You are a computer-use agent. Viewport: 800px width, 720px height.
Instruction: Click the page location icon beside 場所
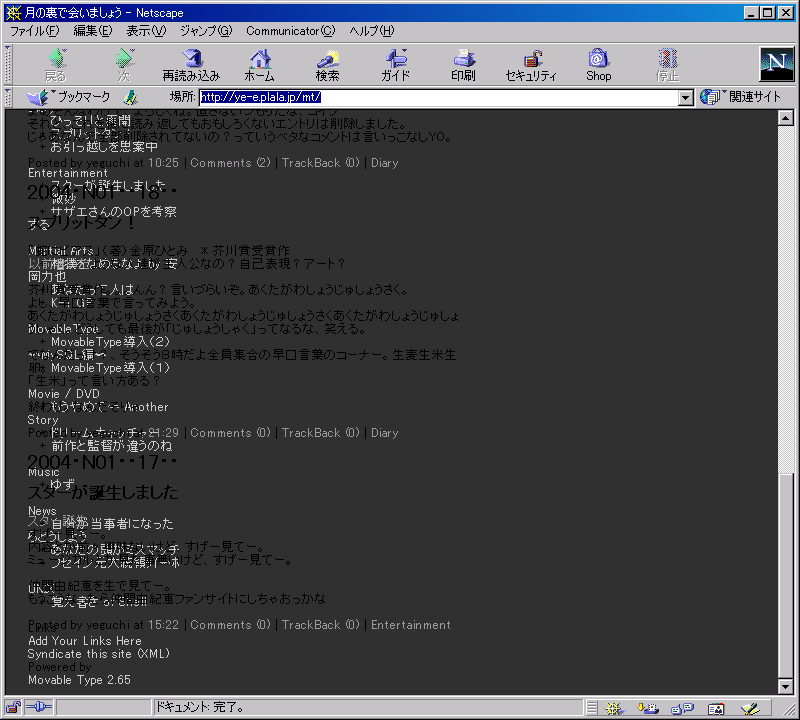coord(131,97)
